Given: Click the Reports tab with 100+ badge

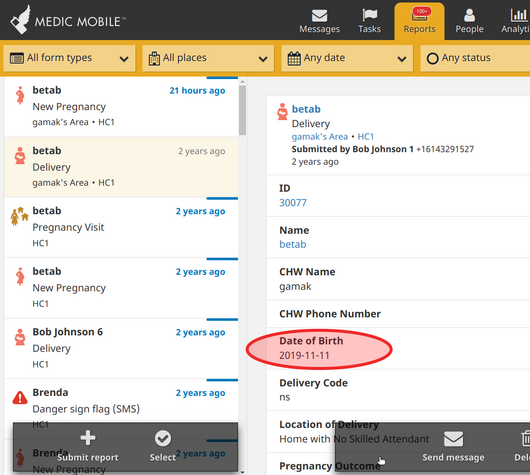Looking at the screenshot, I should pos(419,21).
